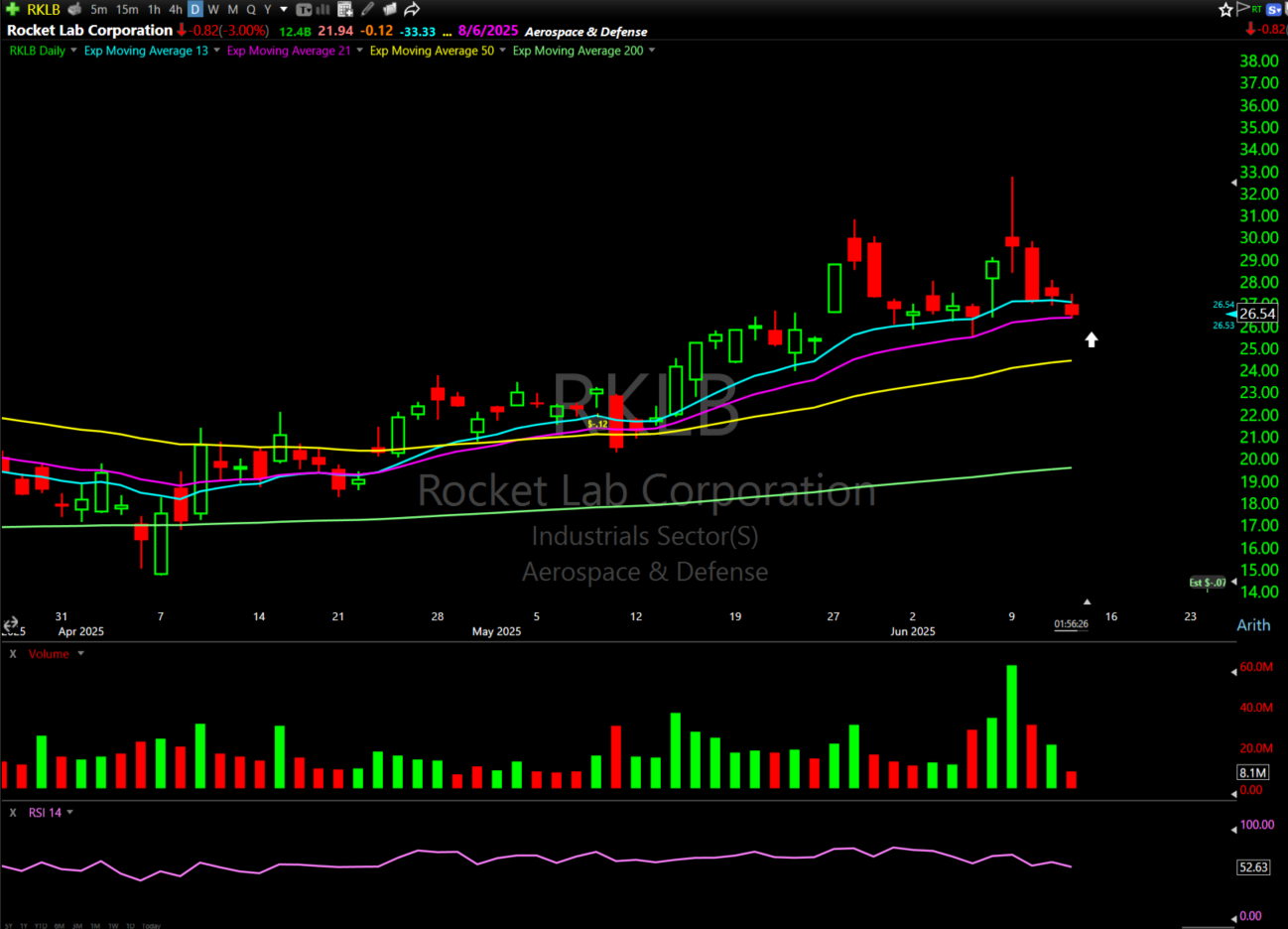Click the favorite star icon
The height and width of the screenshot is (929, 1288).
point(1225,10)
